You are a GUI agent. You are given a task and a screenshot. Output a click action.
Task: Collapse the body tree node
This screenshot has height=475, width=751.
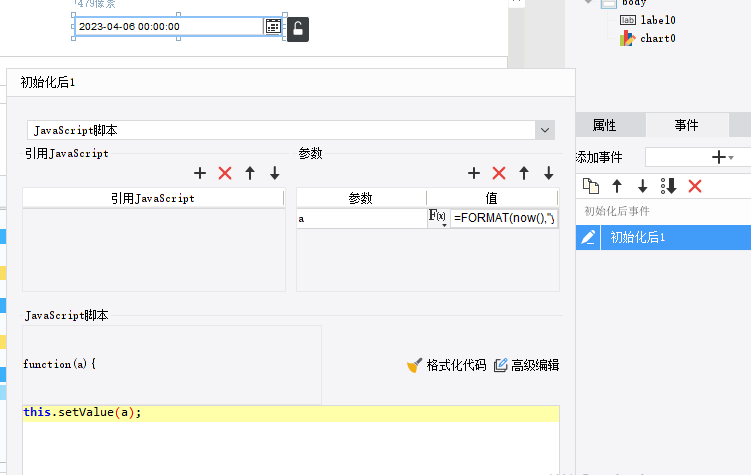point(588,2)
